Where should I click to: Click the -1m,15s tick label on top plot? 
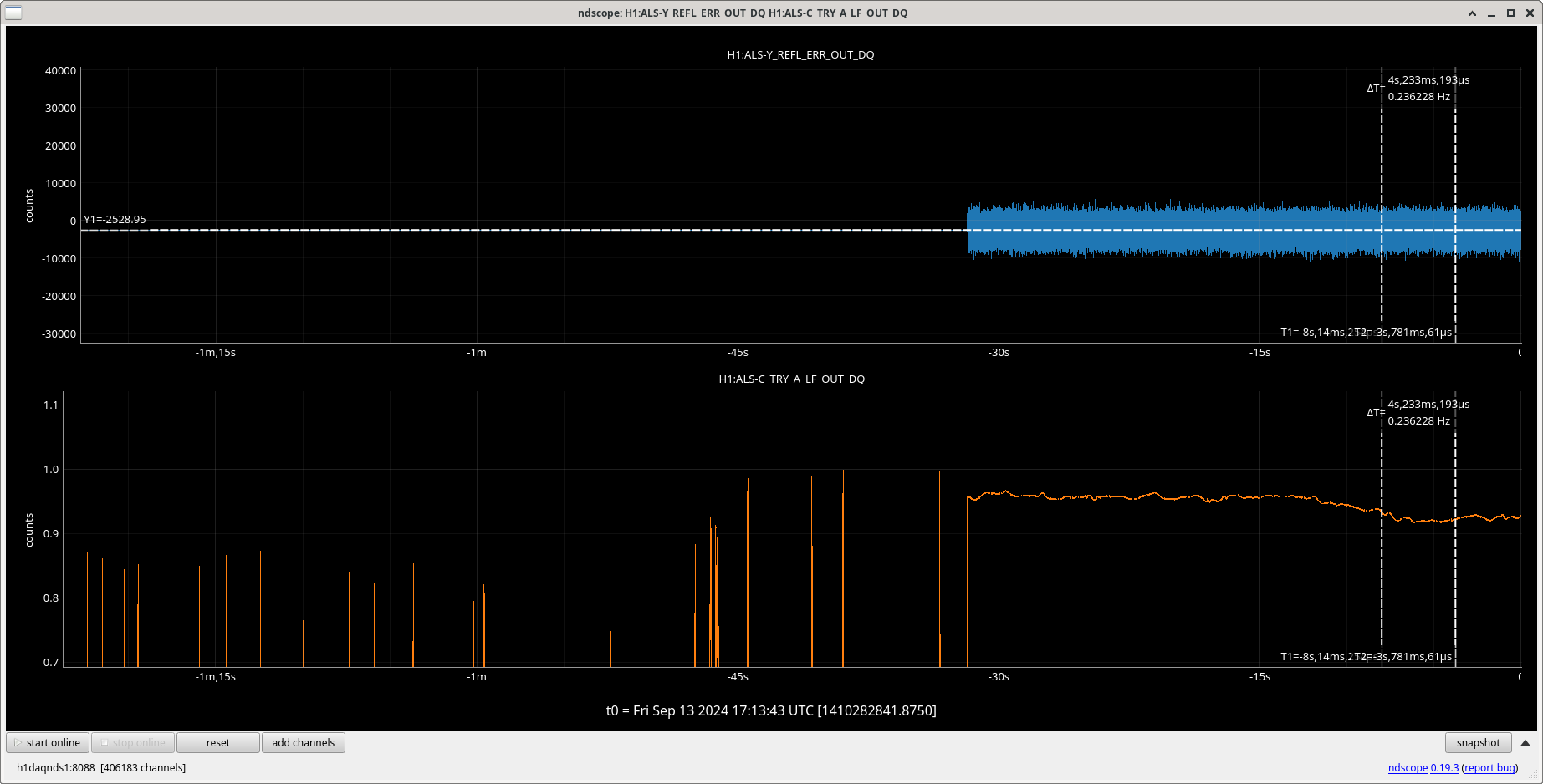click(x=216, y=352)
